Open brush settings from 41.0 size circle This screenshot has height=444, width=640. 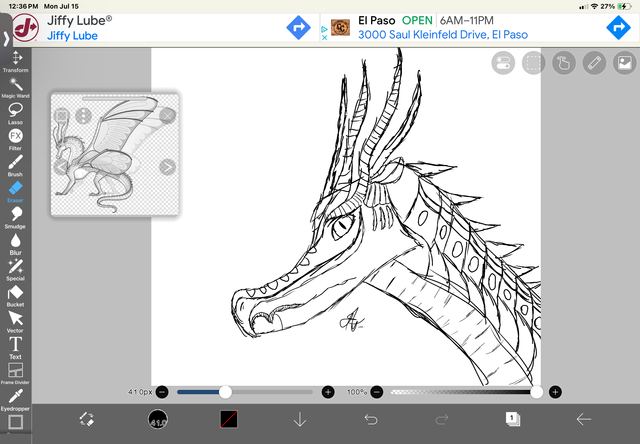point(158,419)
